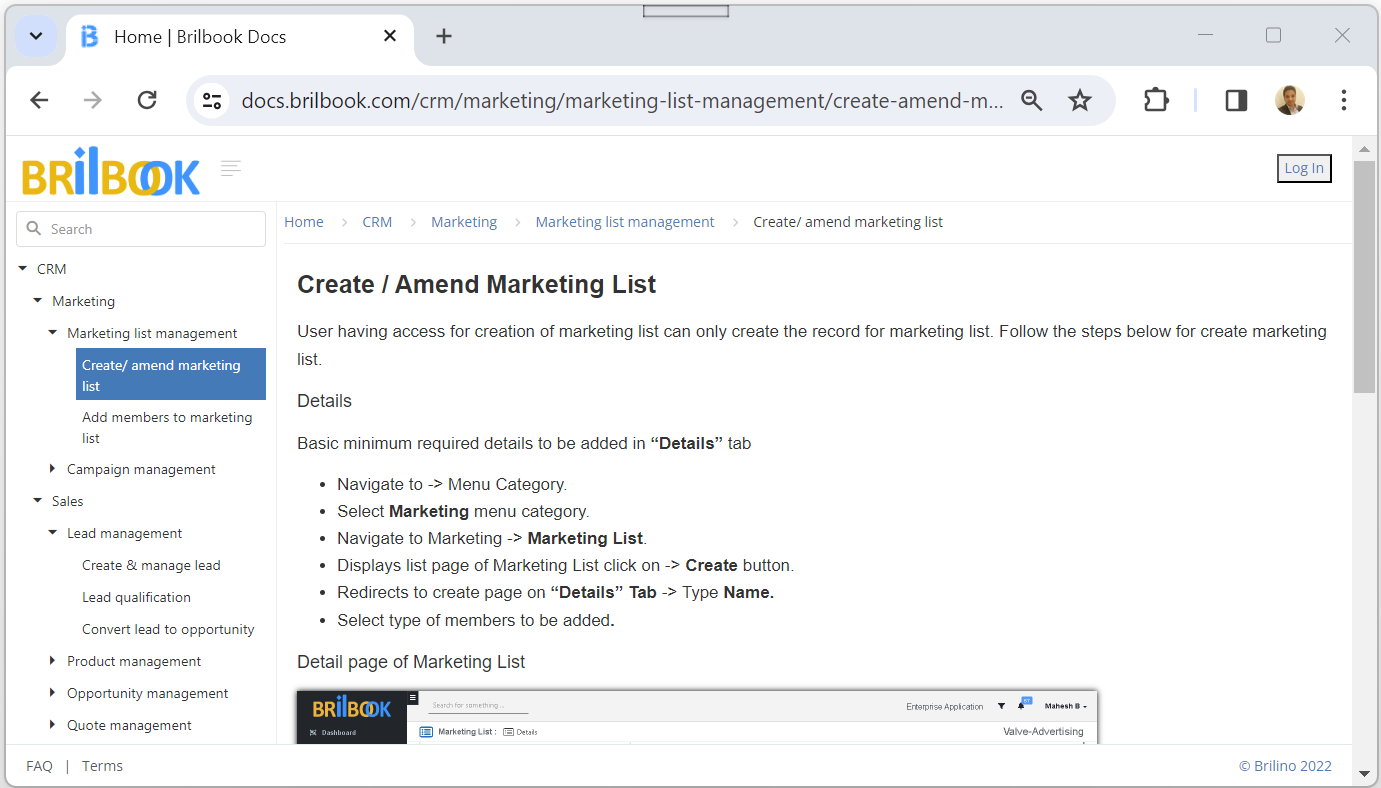Click Marketing list management breadcrumb
The height and width of the screenshot is (788, 1381).
click(x=625, y=222)
